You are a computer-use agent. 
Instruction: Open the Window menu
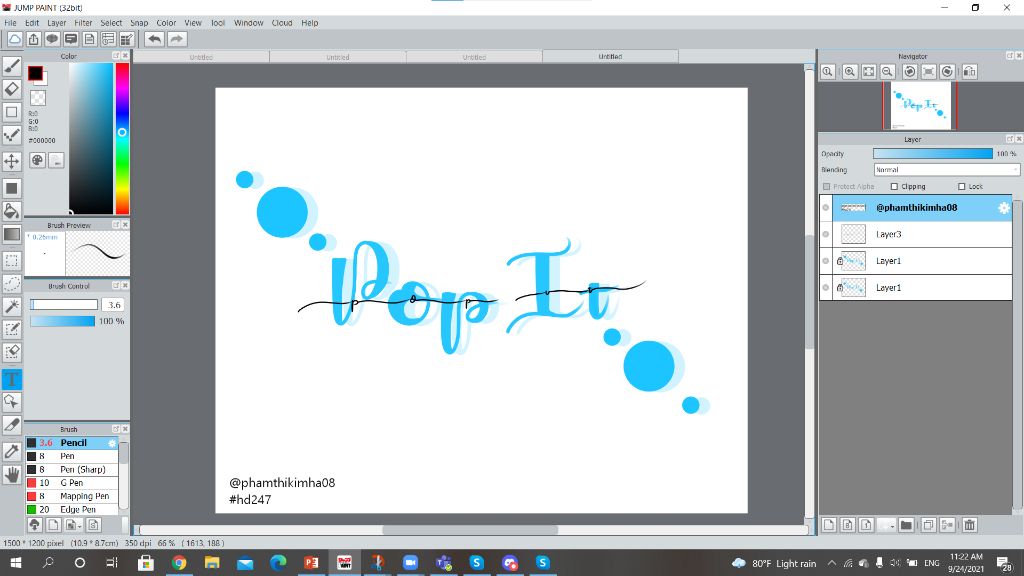coord(248,23)
